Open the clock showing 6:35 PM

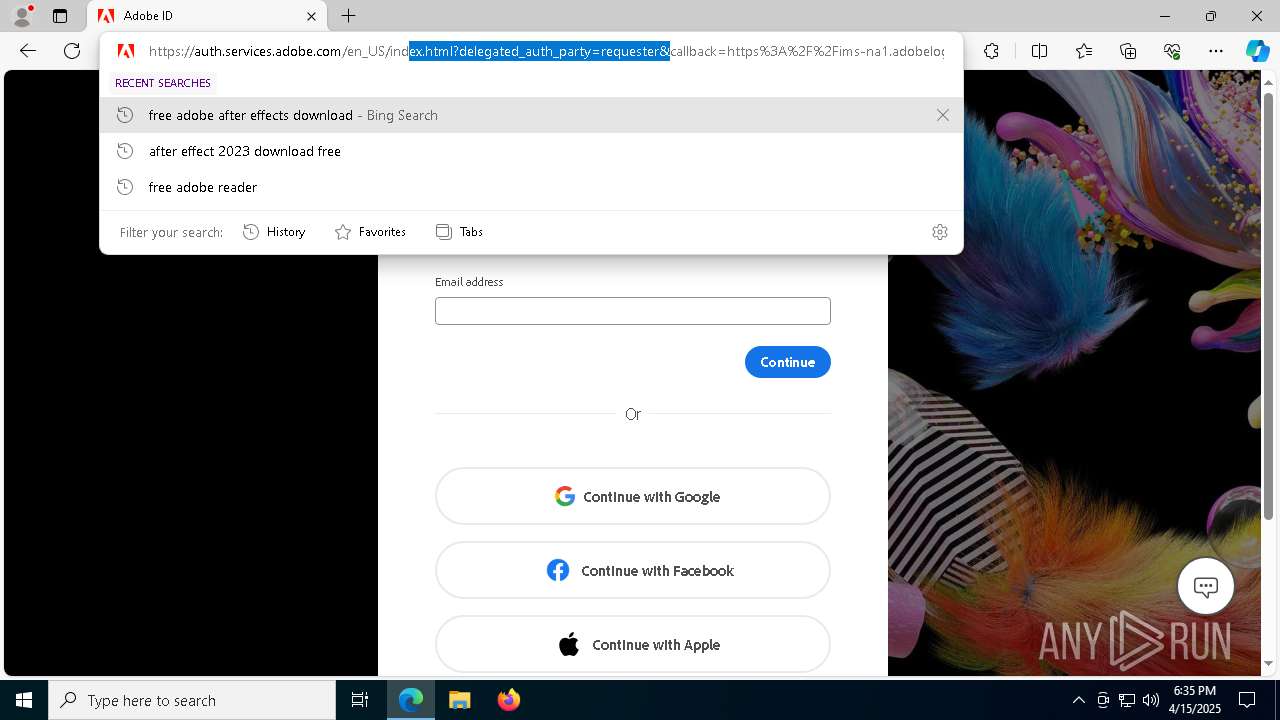point(1197,700)
